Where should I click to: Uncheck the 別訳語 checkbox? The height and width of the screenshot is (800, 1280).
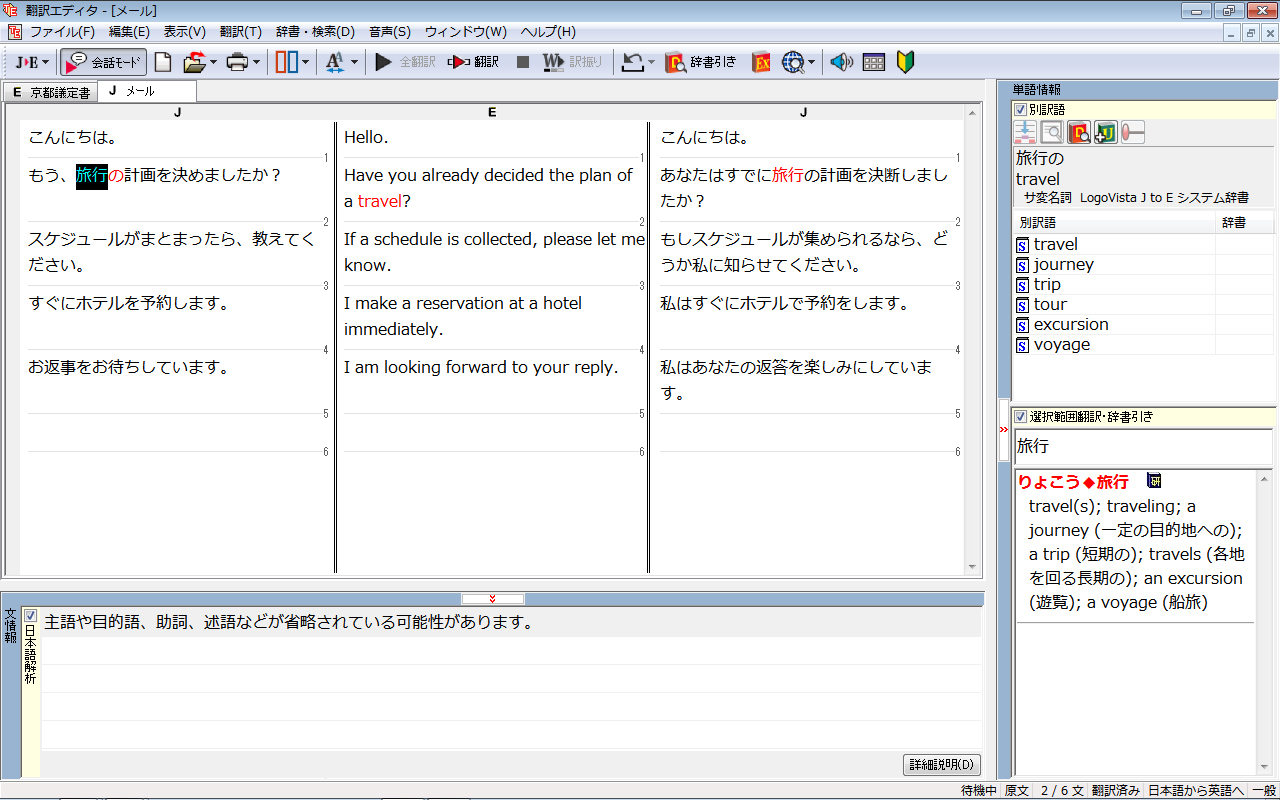[1020, 109]
